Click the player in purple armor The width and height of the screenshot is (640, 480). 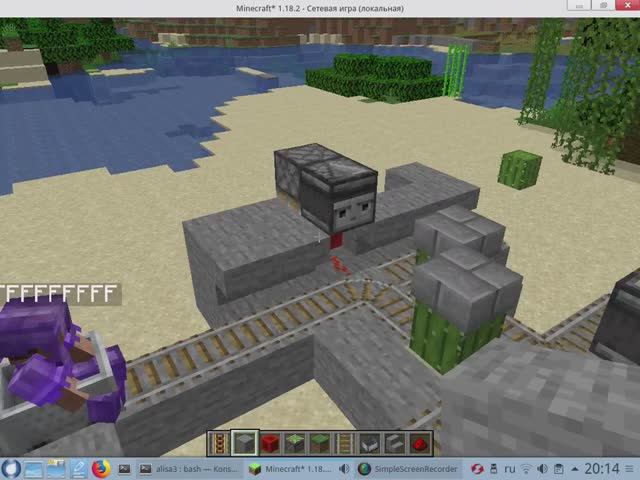[x=61, y=359]
